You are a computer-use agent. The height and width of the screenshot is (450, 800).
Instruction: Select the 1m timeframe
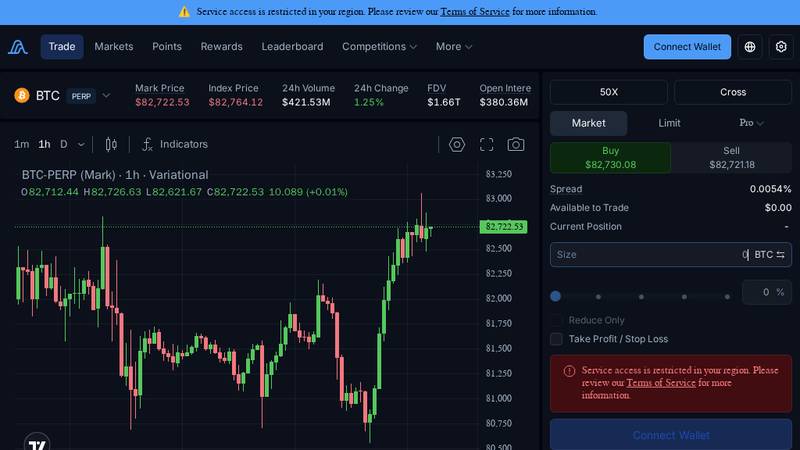click(x=21, y=144)
